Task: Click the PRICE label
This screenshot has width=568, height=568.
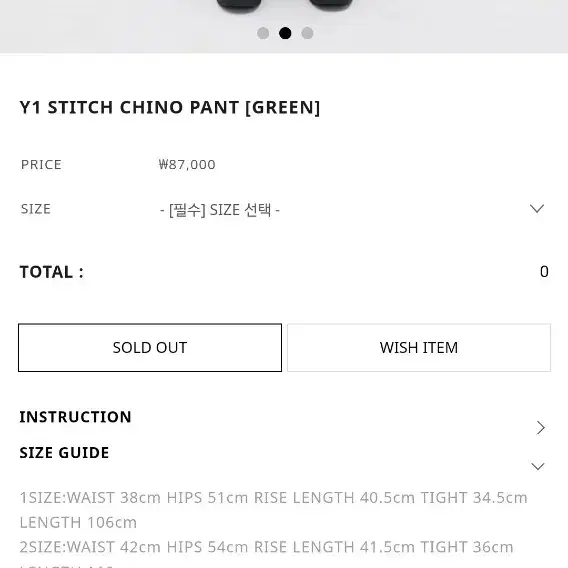Action: pyautogui.click(x=41, y=164)
